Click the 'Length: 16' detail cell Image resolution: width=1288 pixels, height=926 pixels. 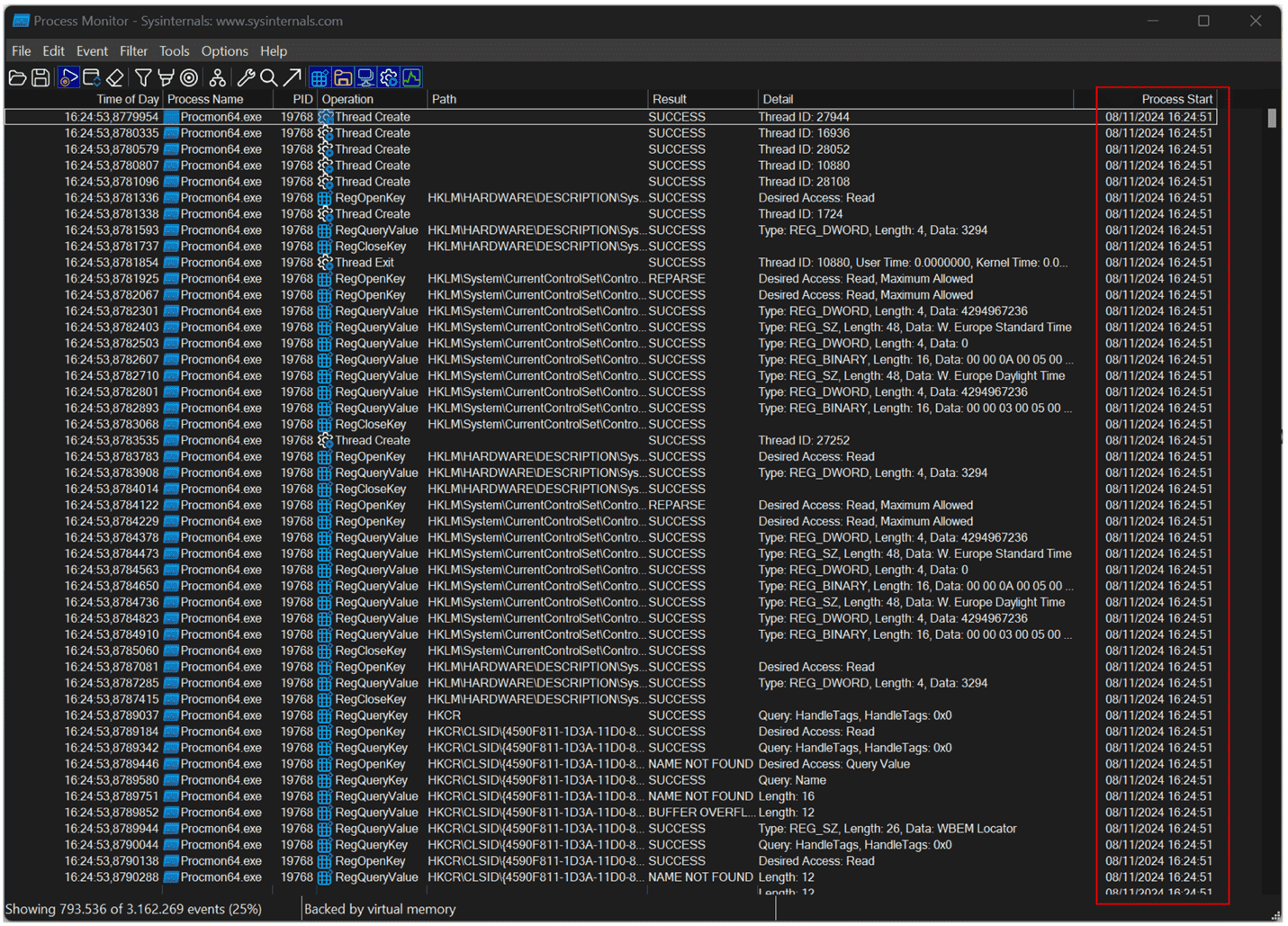(787, 796)
